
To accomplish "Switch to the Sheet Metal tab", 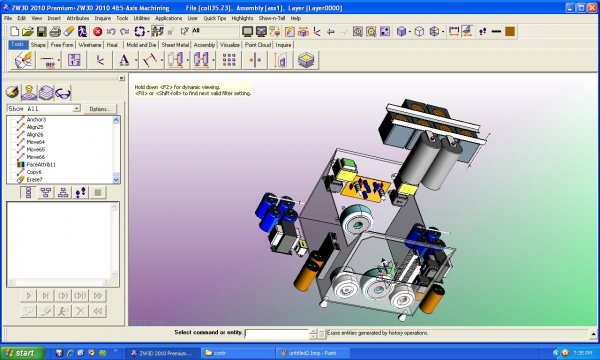I will click(x=175, y=45).
